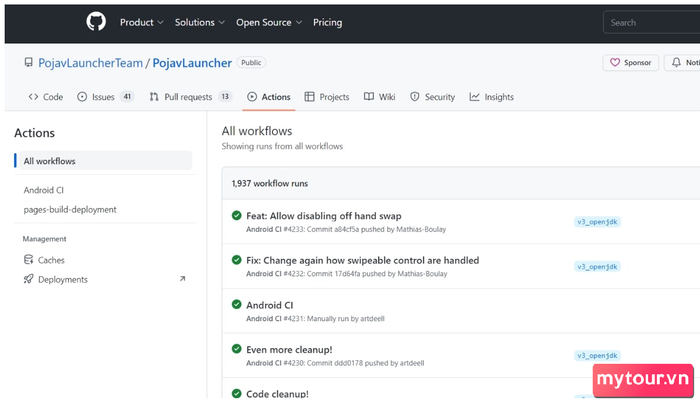700x405 pixels.
Task: Click success check icon for run #4230
Action: tap(237, 349)
